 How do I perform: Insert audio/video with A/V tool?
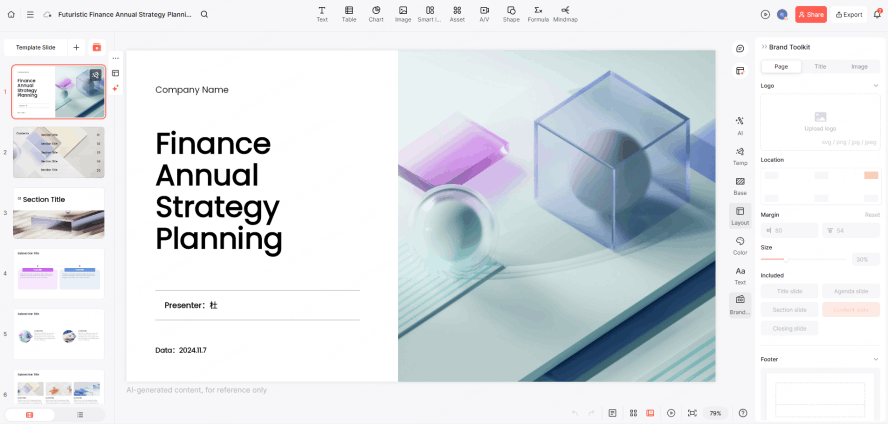coord(484,14)
